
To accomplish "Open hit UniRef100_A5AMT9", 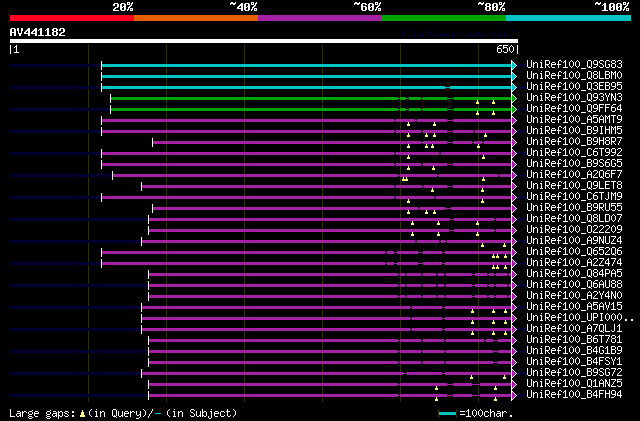I will [x=574, y=120].
